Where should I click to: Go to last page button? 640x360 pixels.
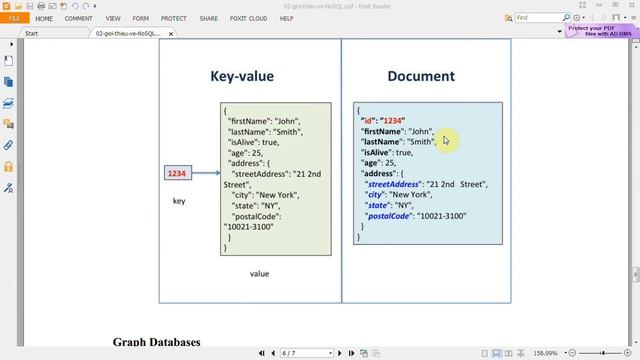(351, 353)
